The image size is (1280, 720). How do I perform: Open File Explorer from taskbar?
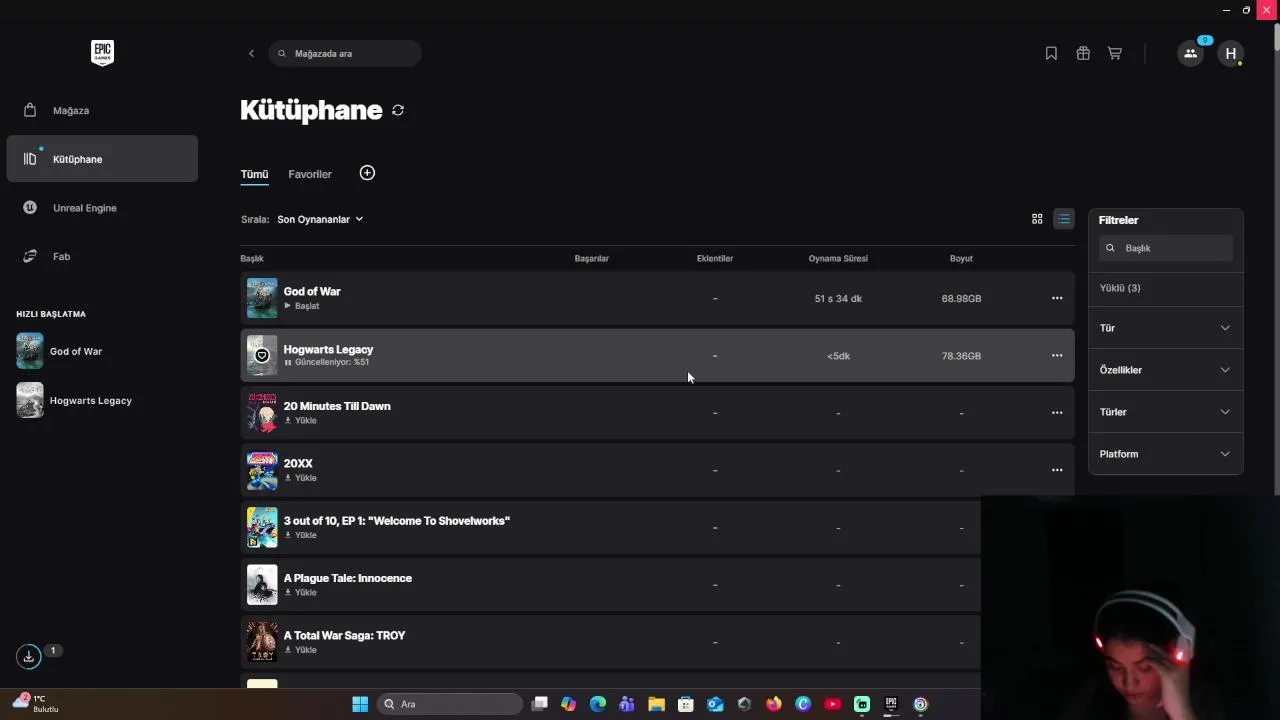tap(656, 704)
